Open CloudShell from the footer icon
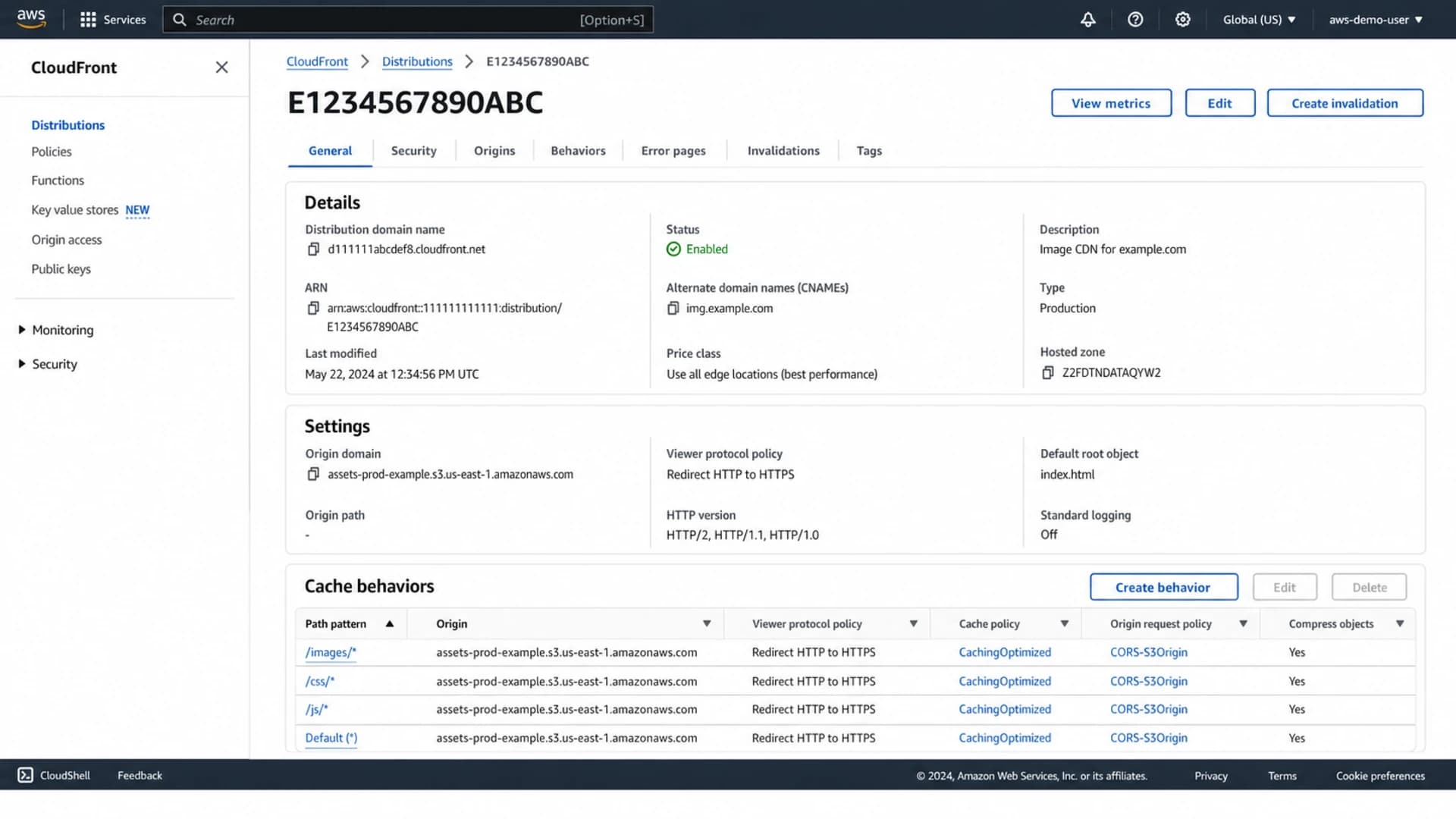This screenshot has width=1456, height=819. [x=25, y=775]
